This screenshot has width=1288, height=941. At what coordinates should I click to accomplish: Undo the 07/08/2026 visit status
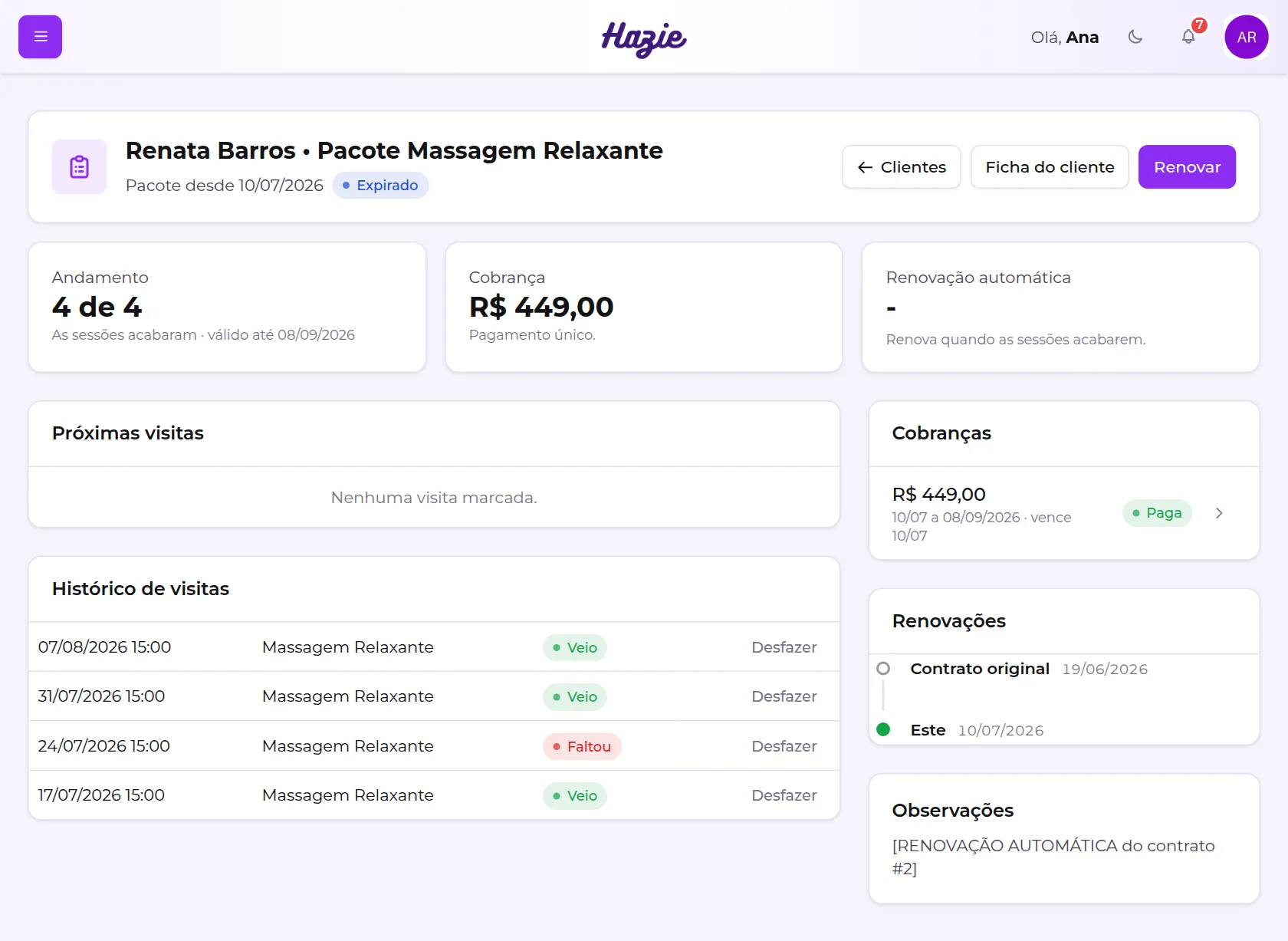pos(784,647)
